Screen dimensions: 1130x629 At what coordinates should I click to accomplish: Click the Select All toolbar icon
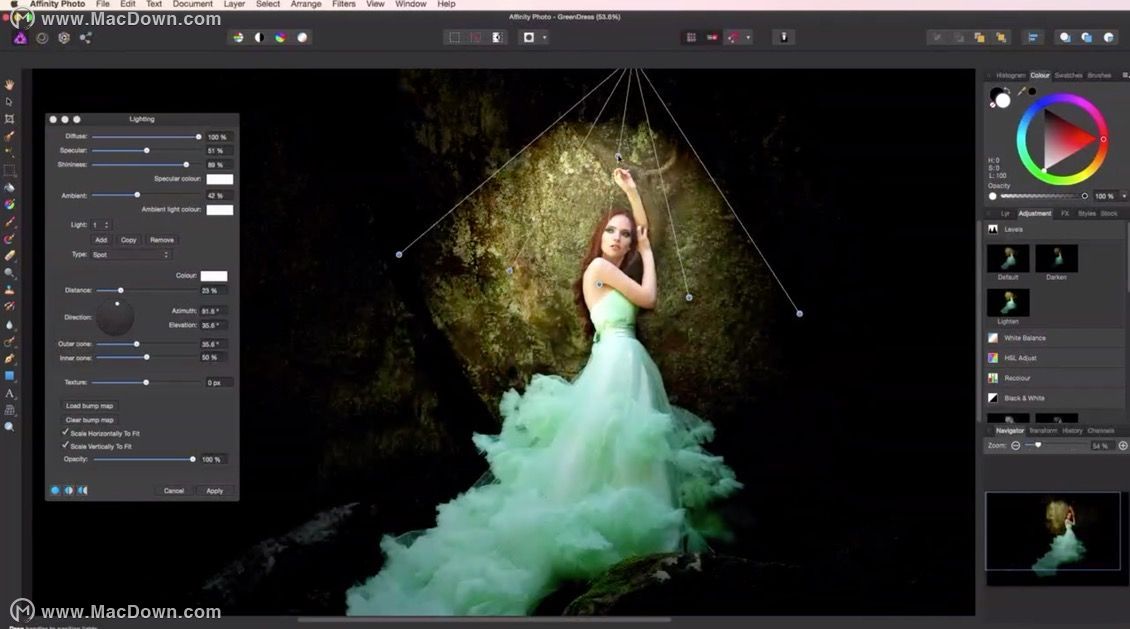click(454, 37)
